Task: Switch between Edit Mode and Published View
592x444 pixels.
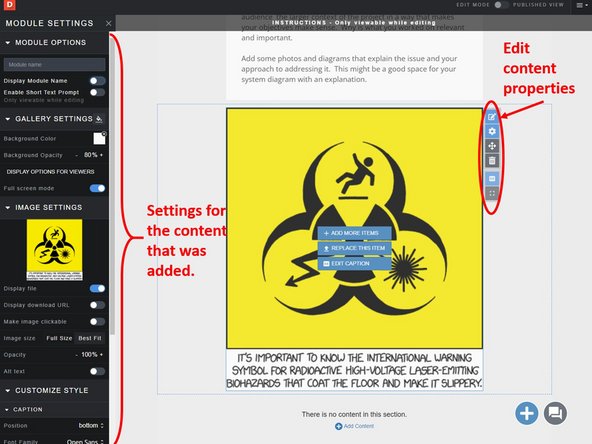Action: pos(501,5)
